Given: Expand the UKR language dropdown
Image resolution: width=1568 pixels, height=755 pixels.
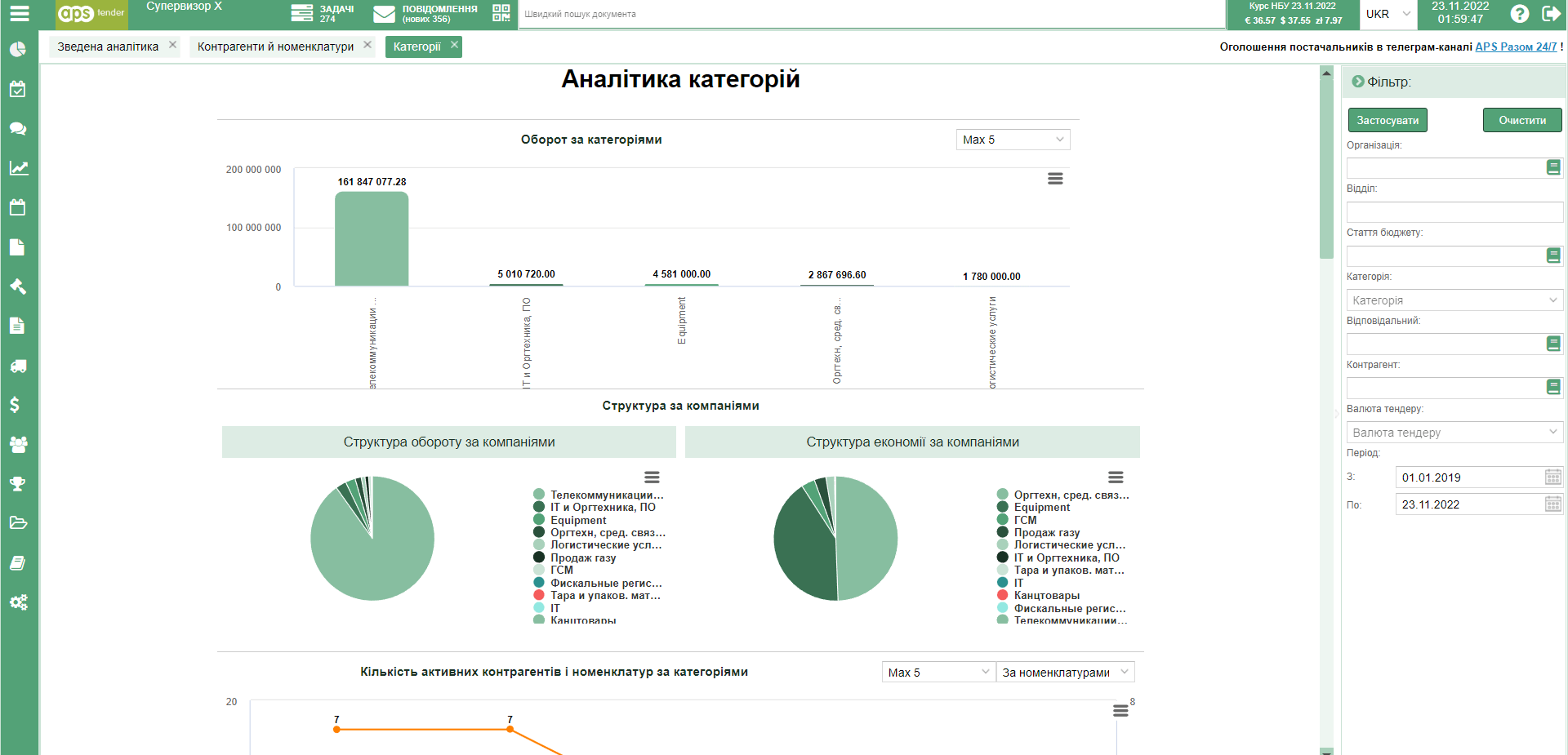Looking at the screenshot, I should (1388, 14).
